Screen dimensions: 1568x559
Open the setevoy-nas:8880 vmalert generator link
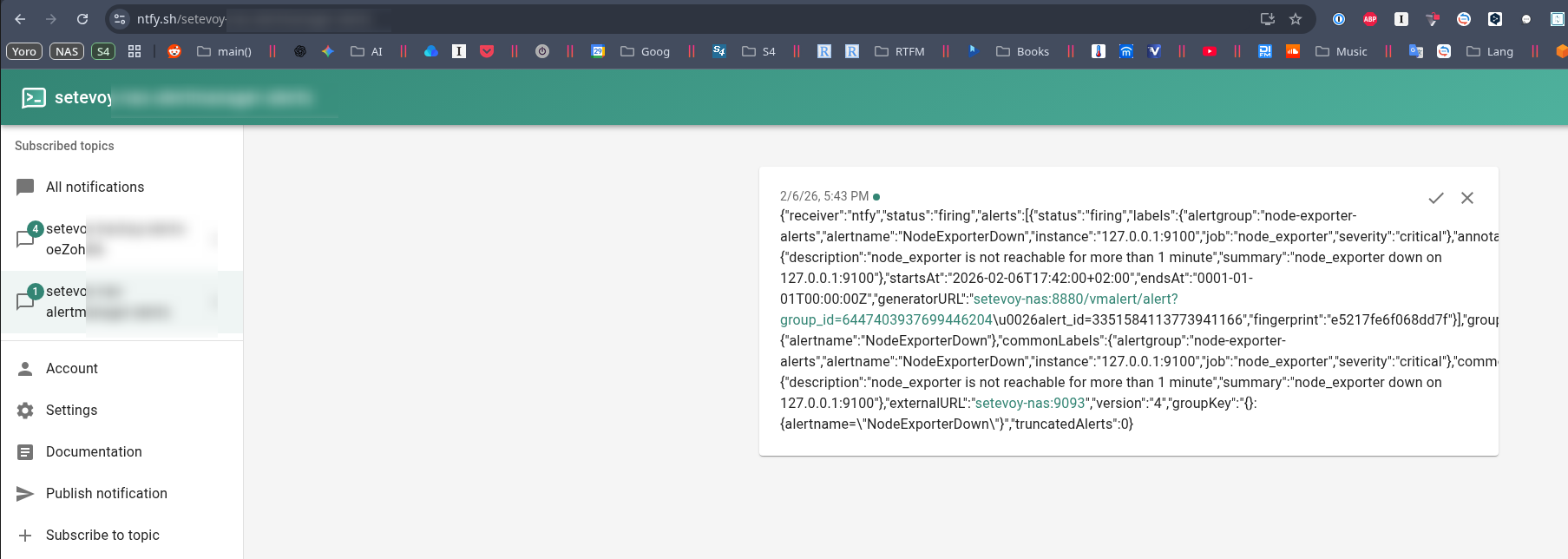[1074, 299]
